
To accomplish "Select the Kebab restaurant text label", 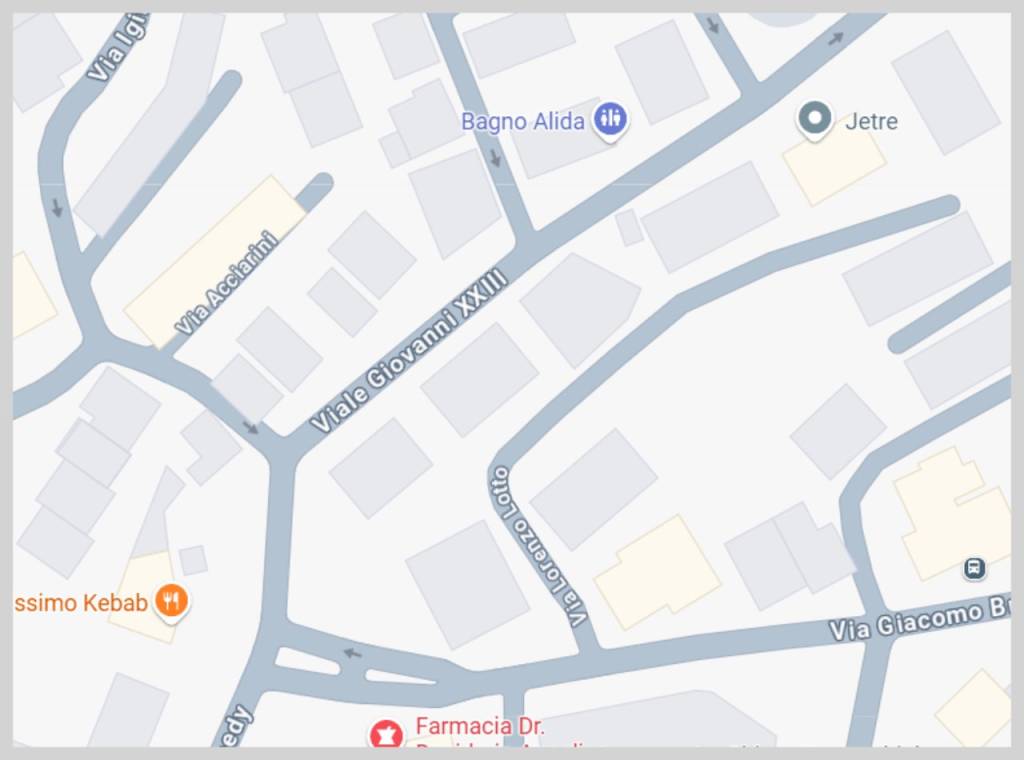I will [80, 603].
